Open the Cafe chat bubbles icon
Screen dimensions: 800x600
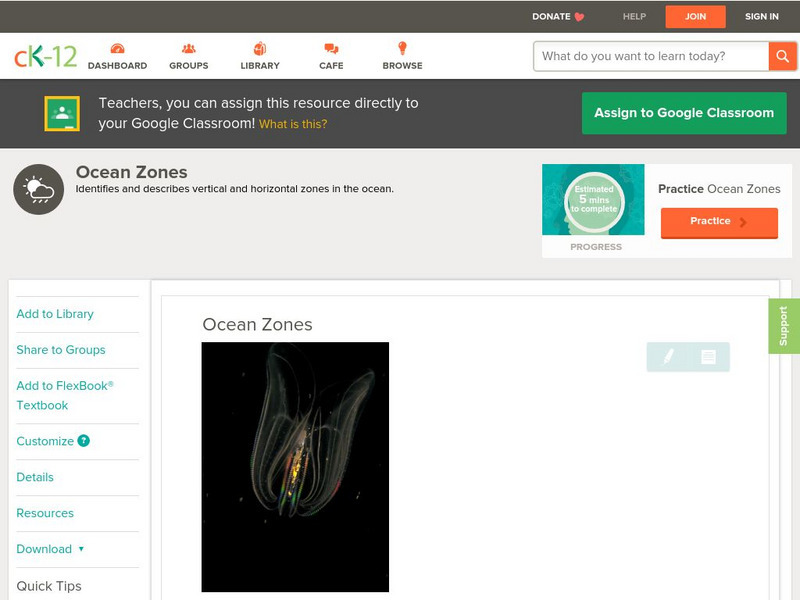point(331,48)
